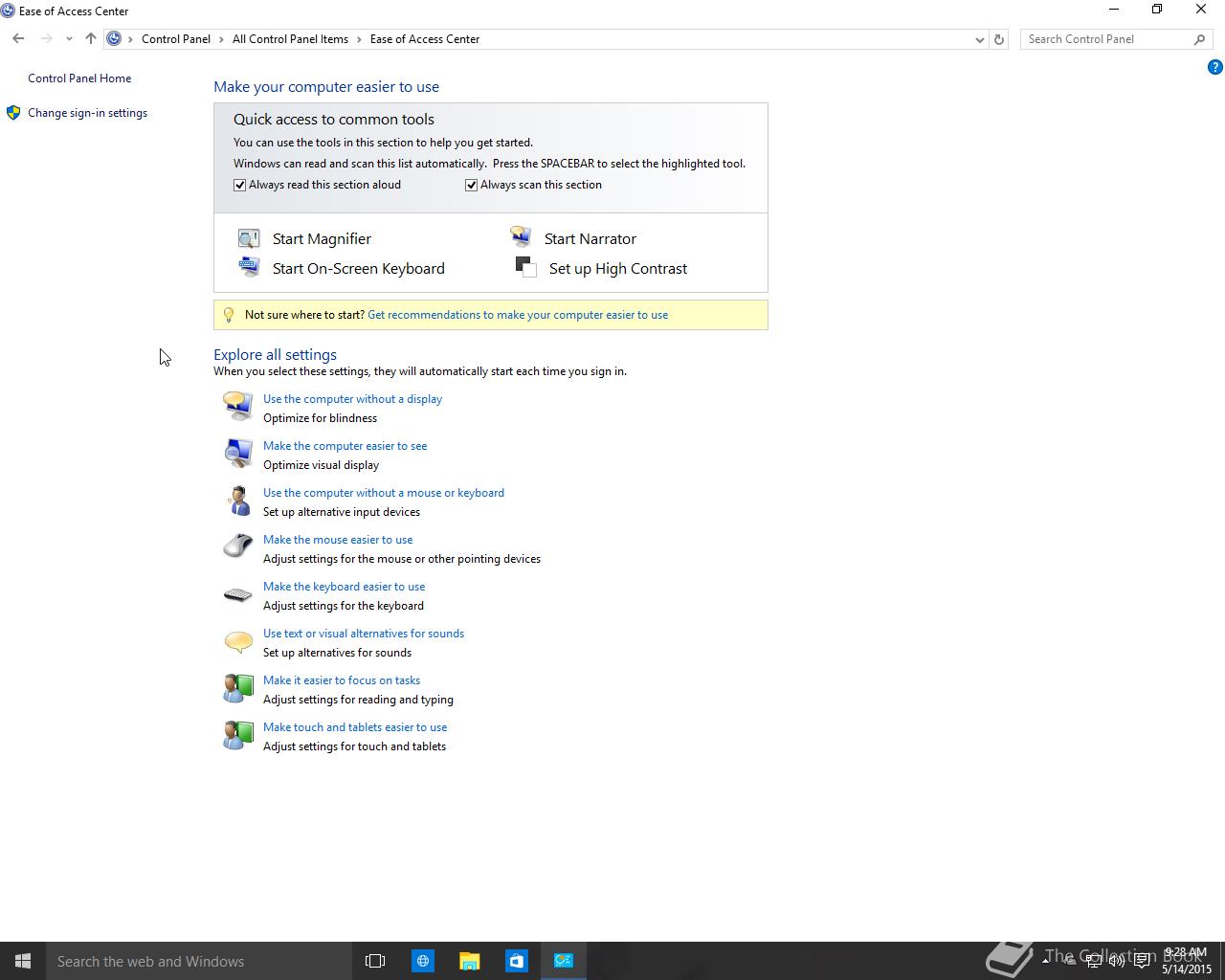1225x980 pixels.
Task: Open Use text or visual alternatives for sounds
Action: (x=364, y=634)
